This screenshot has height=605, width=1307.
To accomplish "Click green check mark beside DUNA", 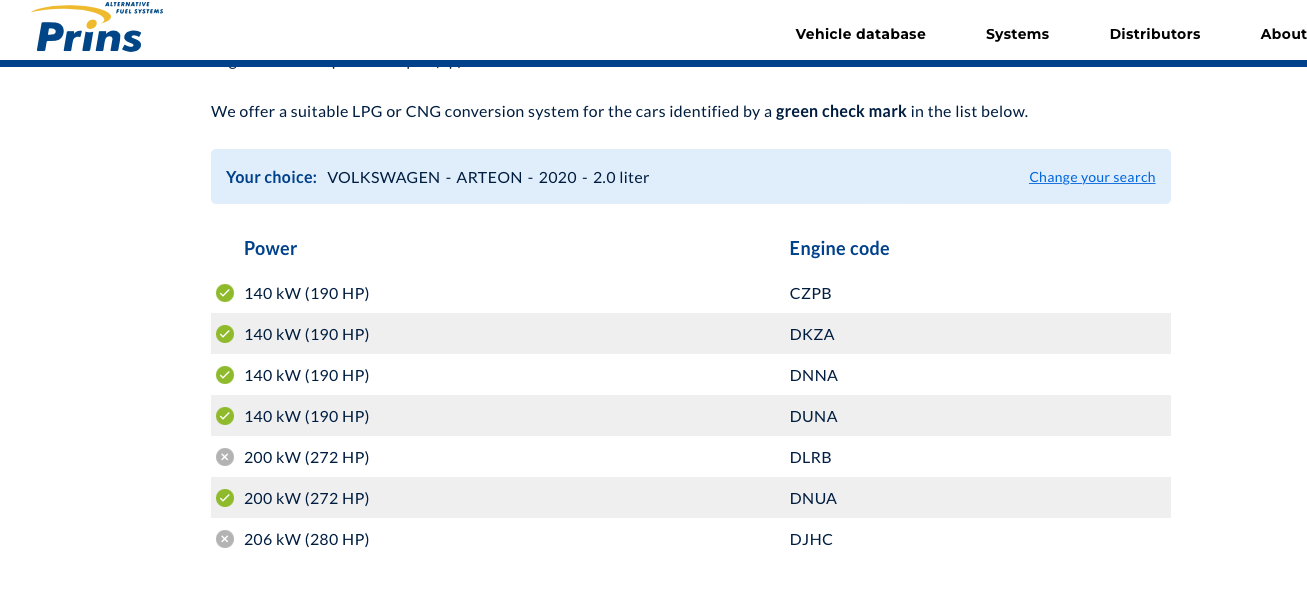I will pyautogui.click(x=225, y=416).
